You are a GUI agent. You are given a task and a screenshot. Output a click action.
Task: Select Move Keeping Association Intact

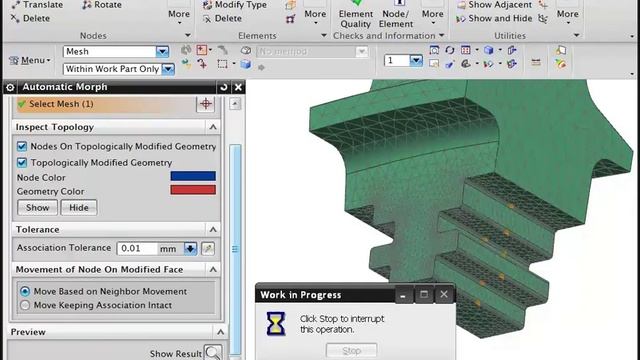(x=25, y=305)
